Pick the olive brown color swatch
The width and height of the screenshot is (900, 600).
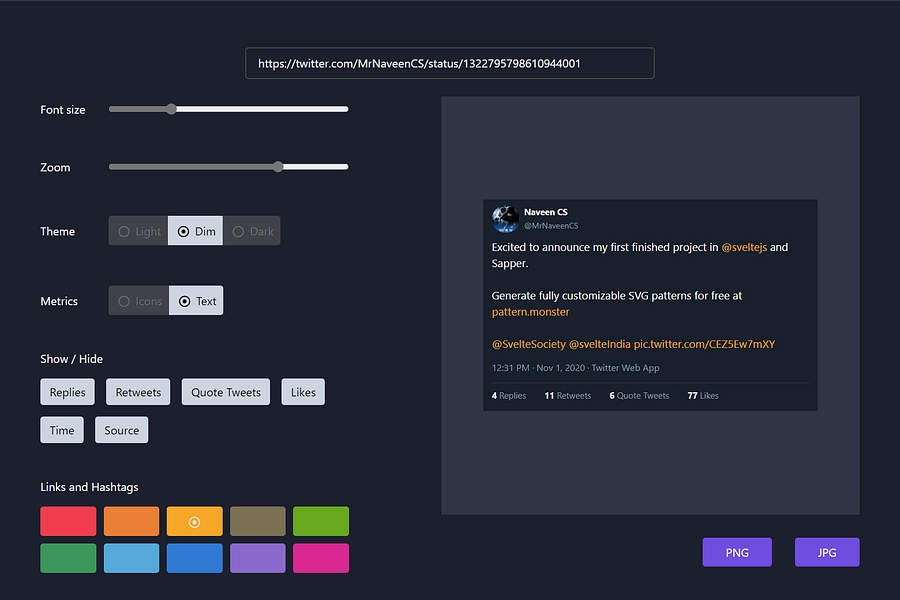click(258, 521)
